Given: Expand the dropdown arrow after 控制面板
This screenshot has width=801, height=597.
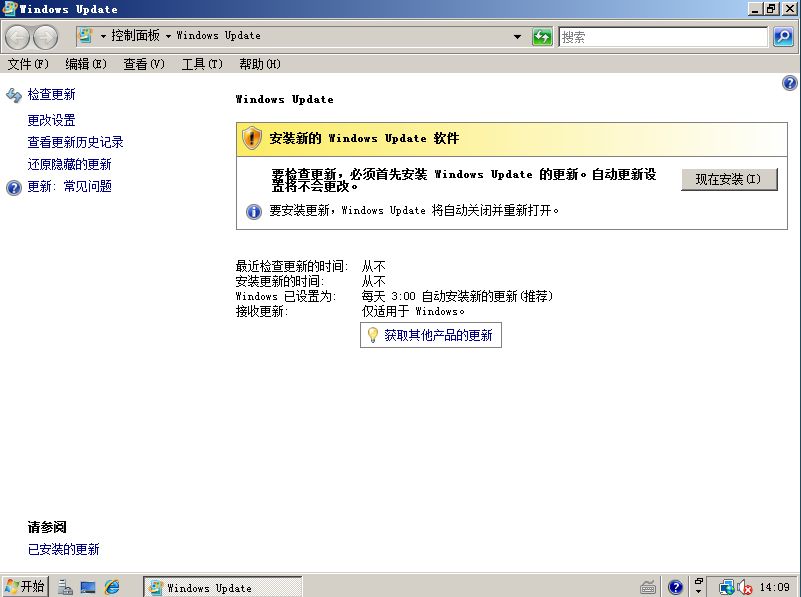Looking at the screenshot, I should 168,36.
